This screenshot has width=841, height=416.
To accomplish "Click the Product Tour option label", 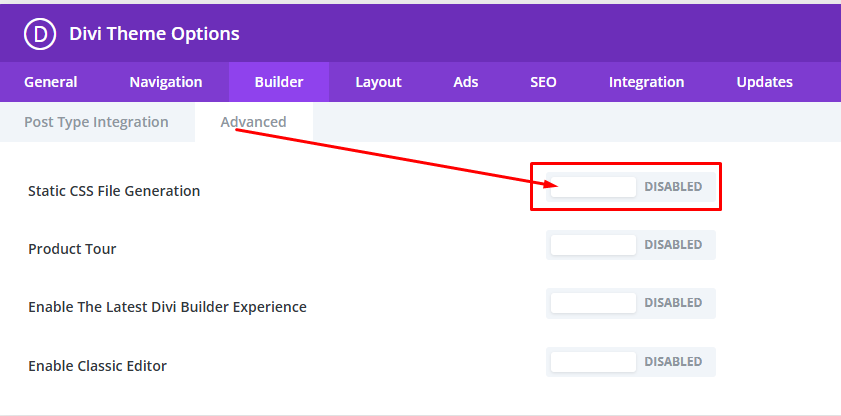I will tap(72, 249).
